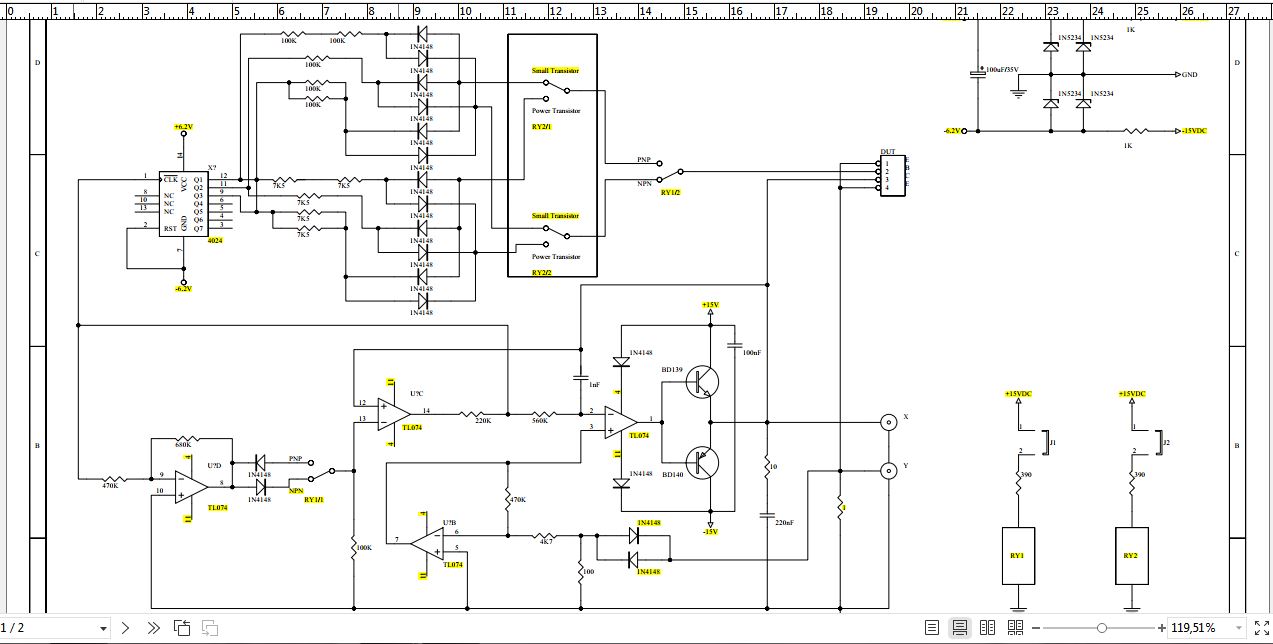Click the 560K resistor label
This screenshot has height=644, width=1273.
point(540,421)
